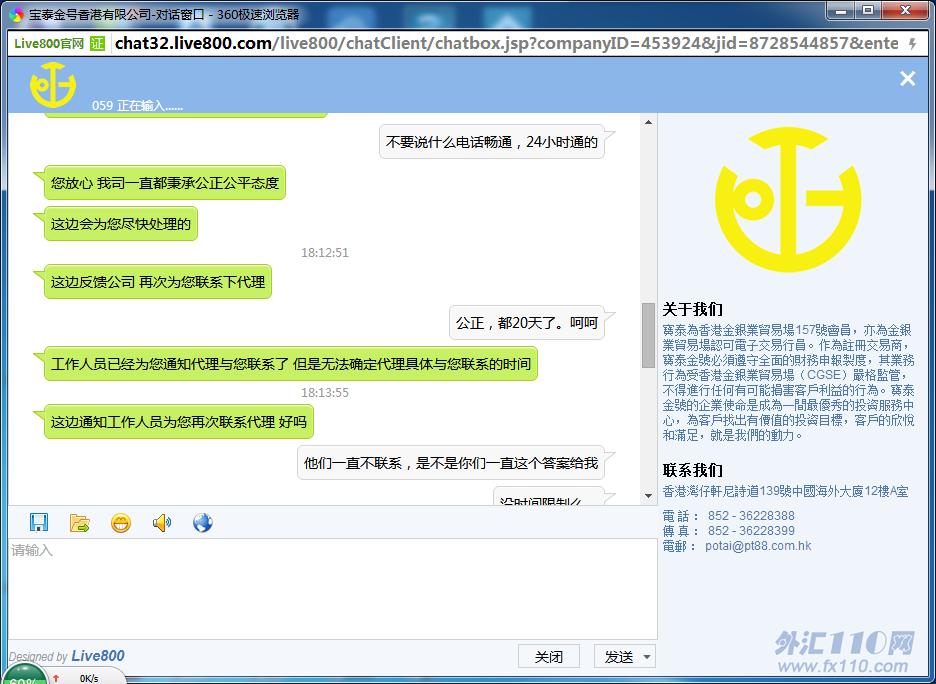Click message 工作人员已经为您通知代理与您联系了

291,363
